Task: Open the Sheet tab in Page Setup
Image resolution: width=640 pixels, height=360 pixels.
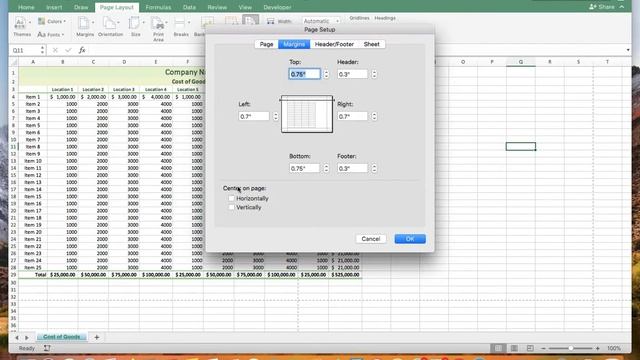Action: (x=371, y=44)
